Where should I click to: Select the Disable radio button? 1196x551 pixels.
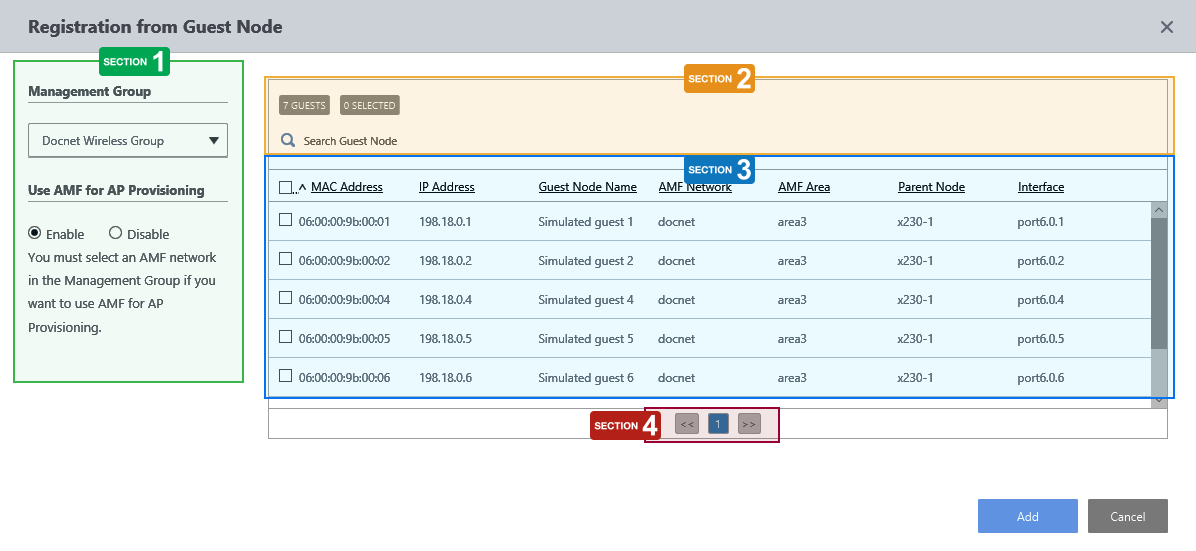pyautogui.click(x=115, y=233)
